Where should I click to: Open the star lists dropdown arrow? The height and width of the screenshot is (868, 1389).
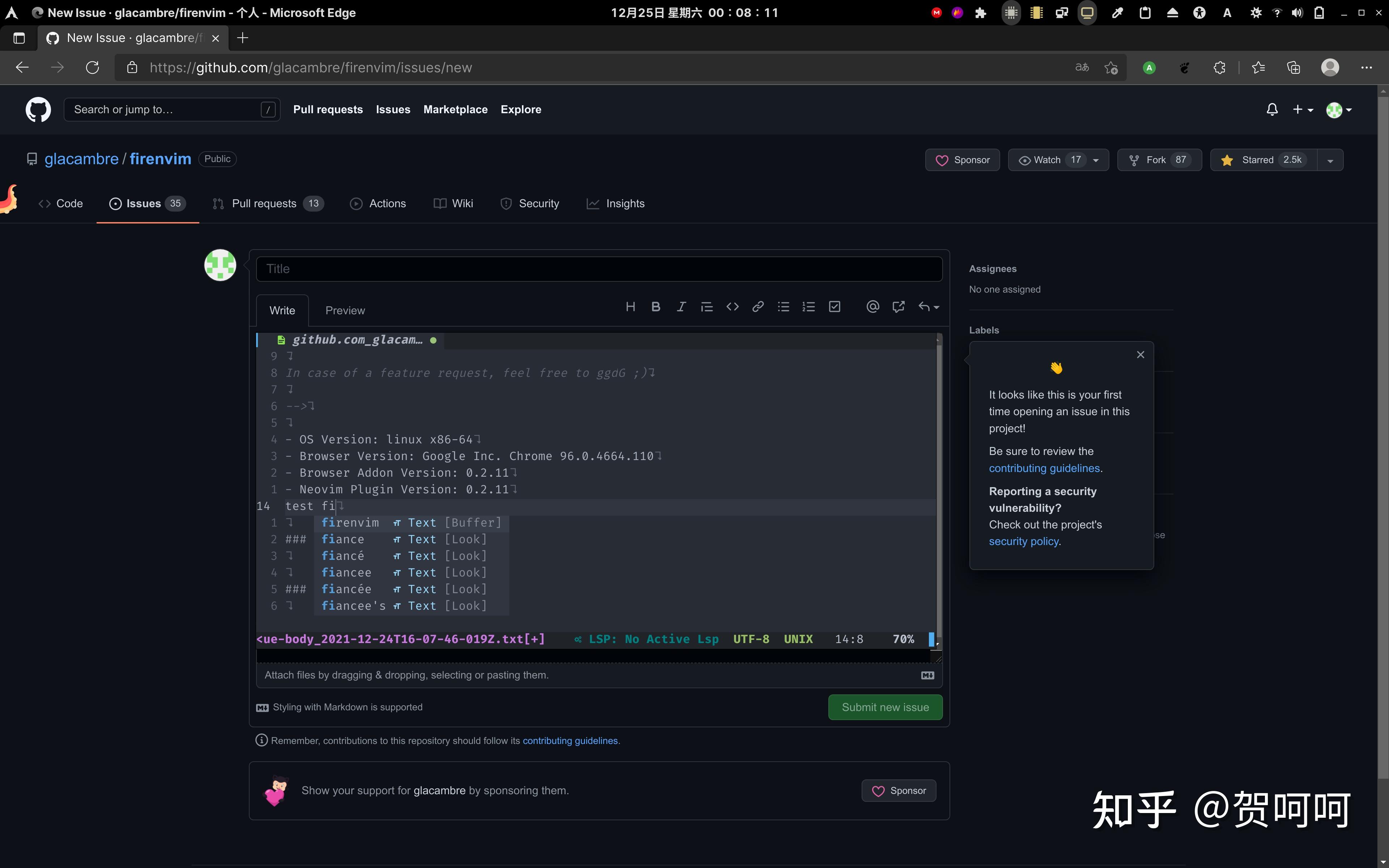(1330, 159)
